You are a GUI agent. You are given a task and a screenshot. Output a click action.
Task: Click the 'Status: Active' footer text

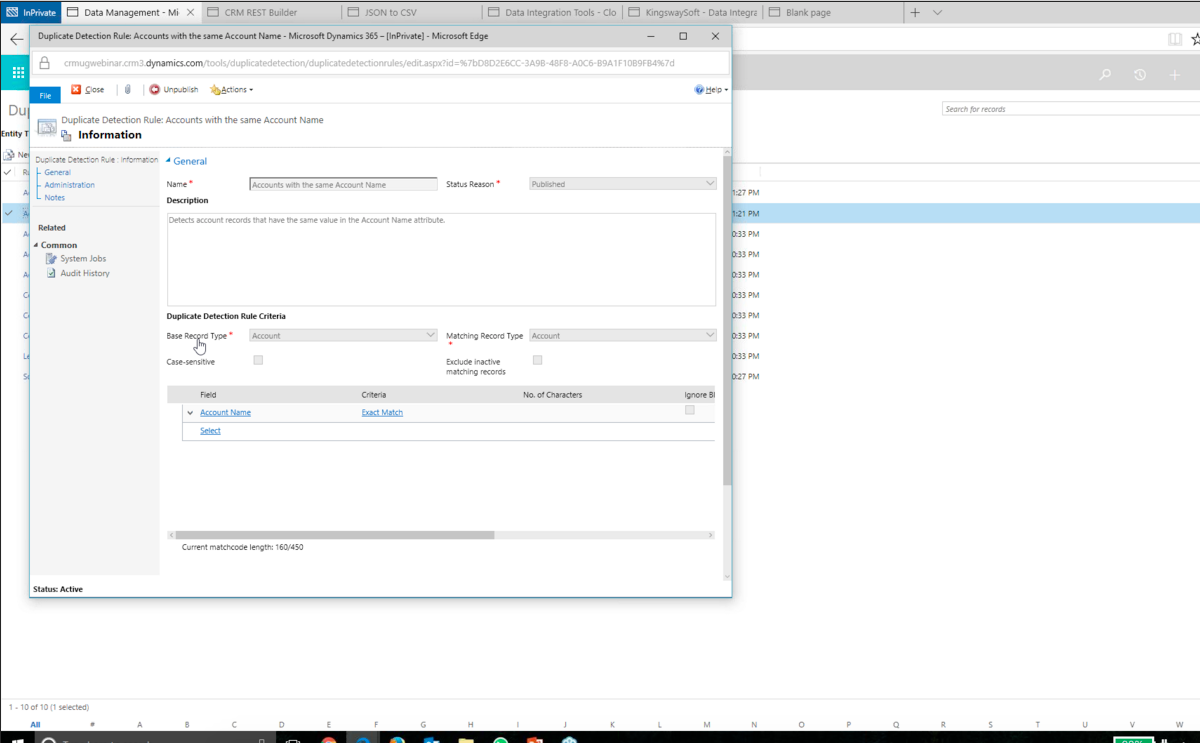click(x=58, y=589)
